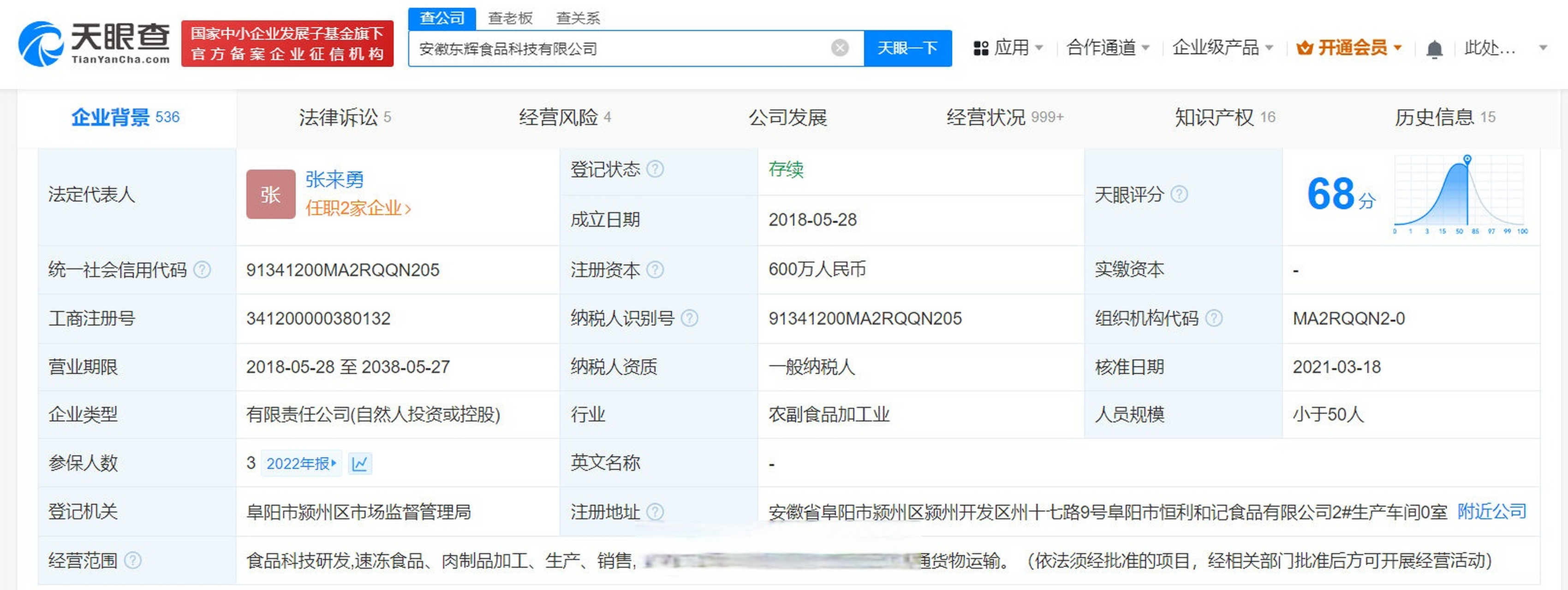Screen dimensions: 1568x590
Task: Open the 经营风险 tab
Action: tap(565, 117)
